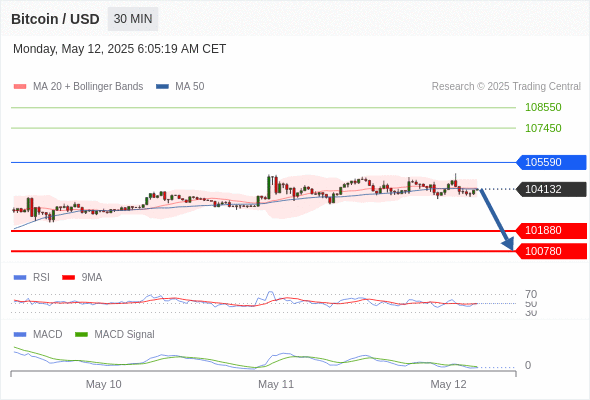
Task: Click the 108550 green resistance label
Action: [543, 107]
